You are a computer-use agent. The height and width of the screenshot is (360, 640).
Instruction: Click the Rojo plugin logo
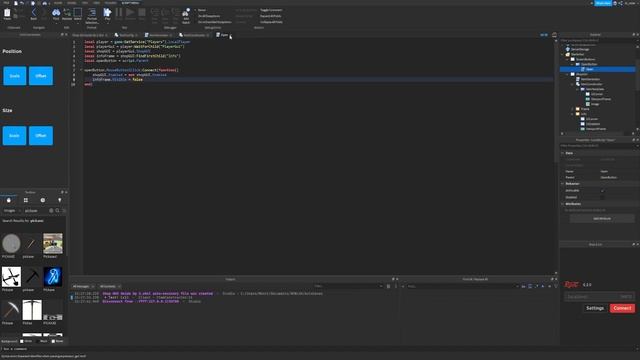click(x=572, y=284)
